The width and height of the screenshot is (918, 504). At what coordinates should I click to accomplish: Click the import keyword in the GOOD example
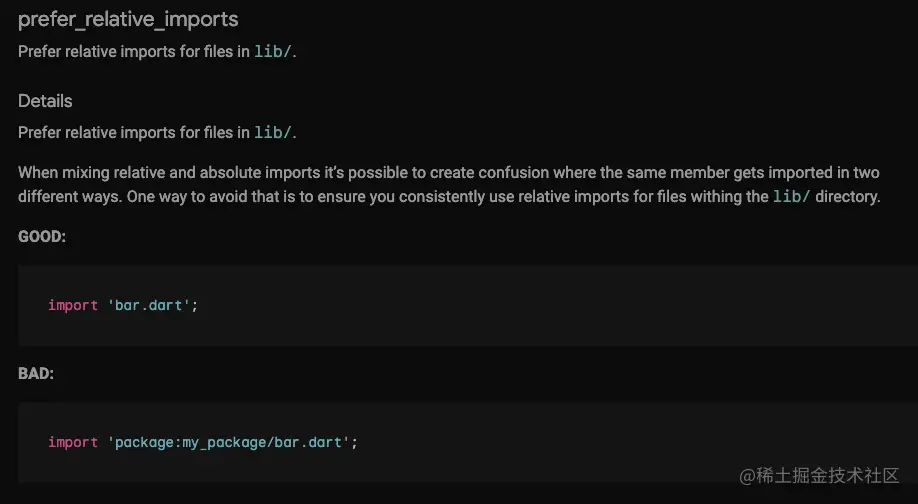click(x=73, y=305)
